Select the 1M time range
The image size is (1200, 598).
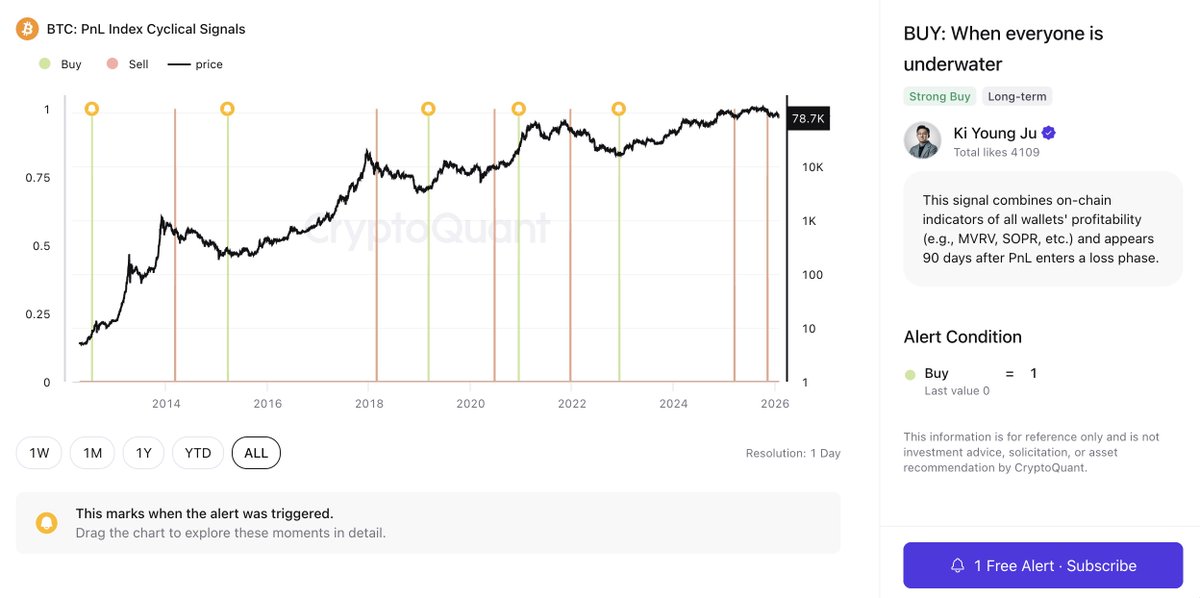[x=92, y=452]
